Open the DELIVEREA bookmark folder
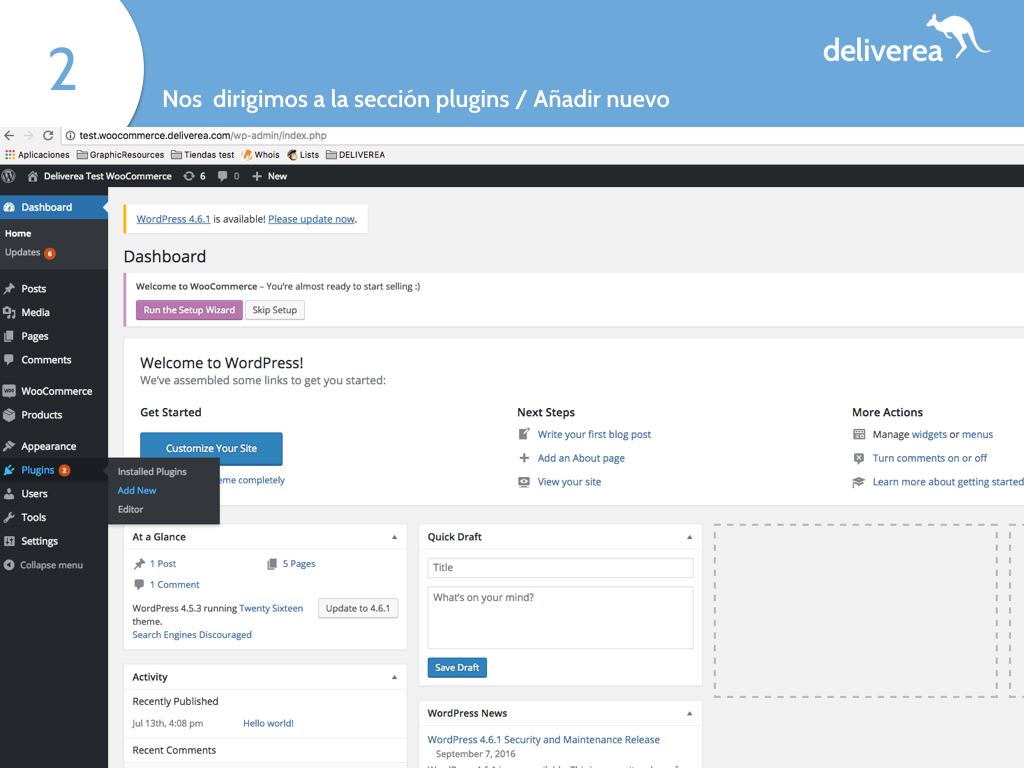This screenshot has width=1024, height=768. pos(356,155)
